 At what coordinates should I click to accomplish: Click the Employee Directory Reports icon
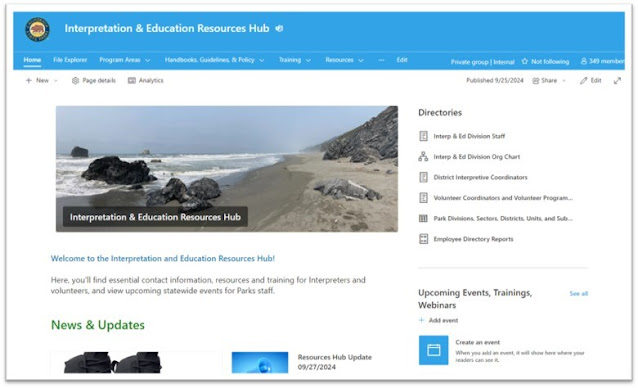[x=423, y=239]
